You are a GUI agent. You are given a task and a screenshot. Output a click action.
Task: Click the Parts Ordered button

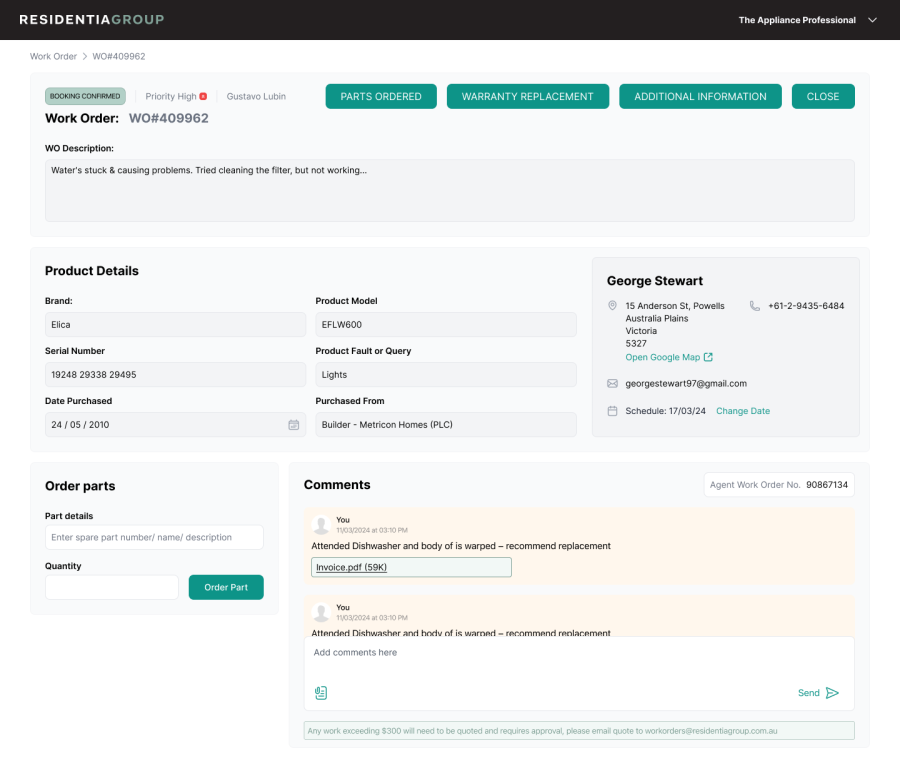pyautogui.click(x=381, y=96)
